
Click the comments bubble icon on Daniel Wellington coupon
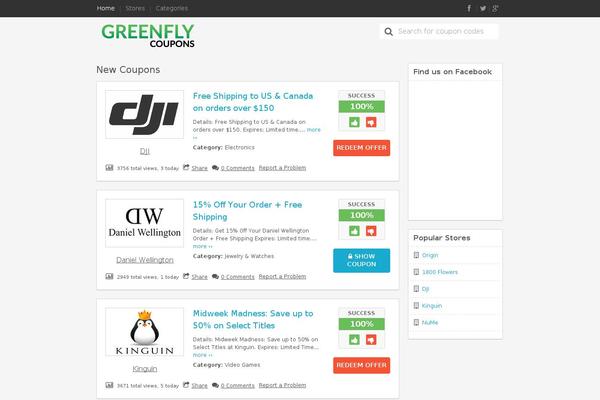(215, 276)
